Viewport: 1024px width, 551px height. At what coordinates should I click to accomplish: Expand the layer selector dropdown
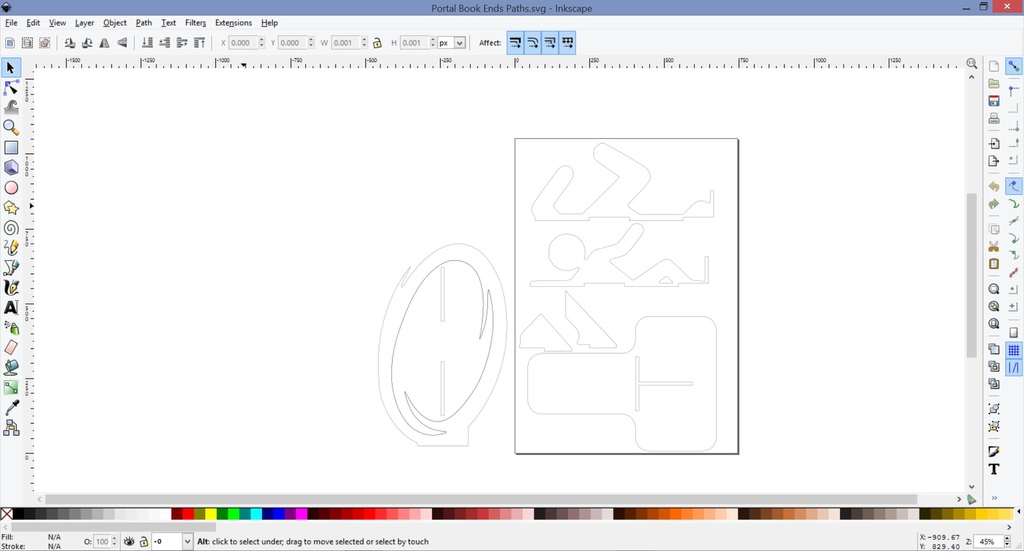tap(187, 541)
